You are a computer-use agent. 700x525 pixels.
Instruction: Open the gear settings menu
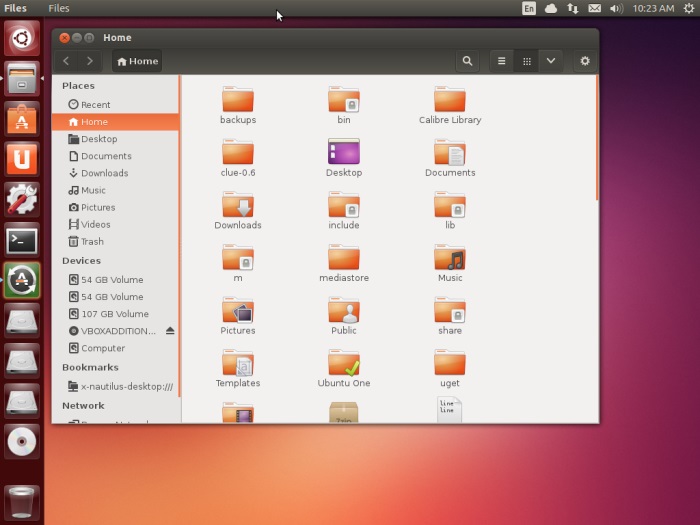coord(585,61)
